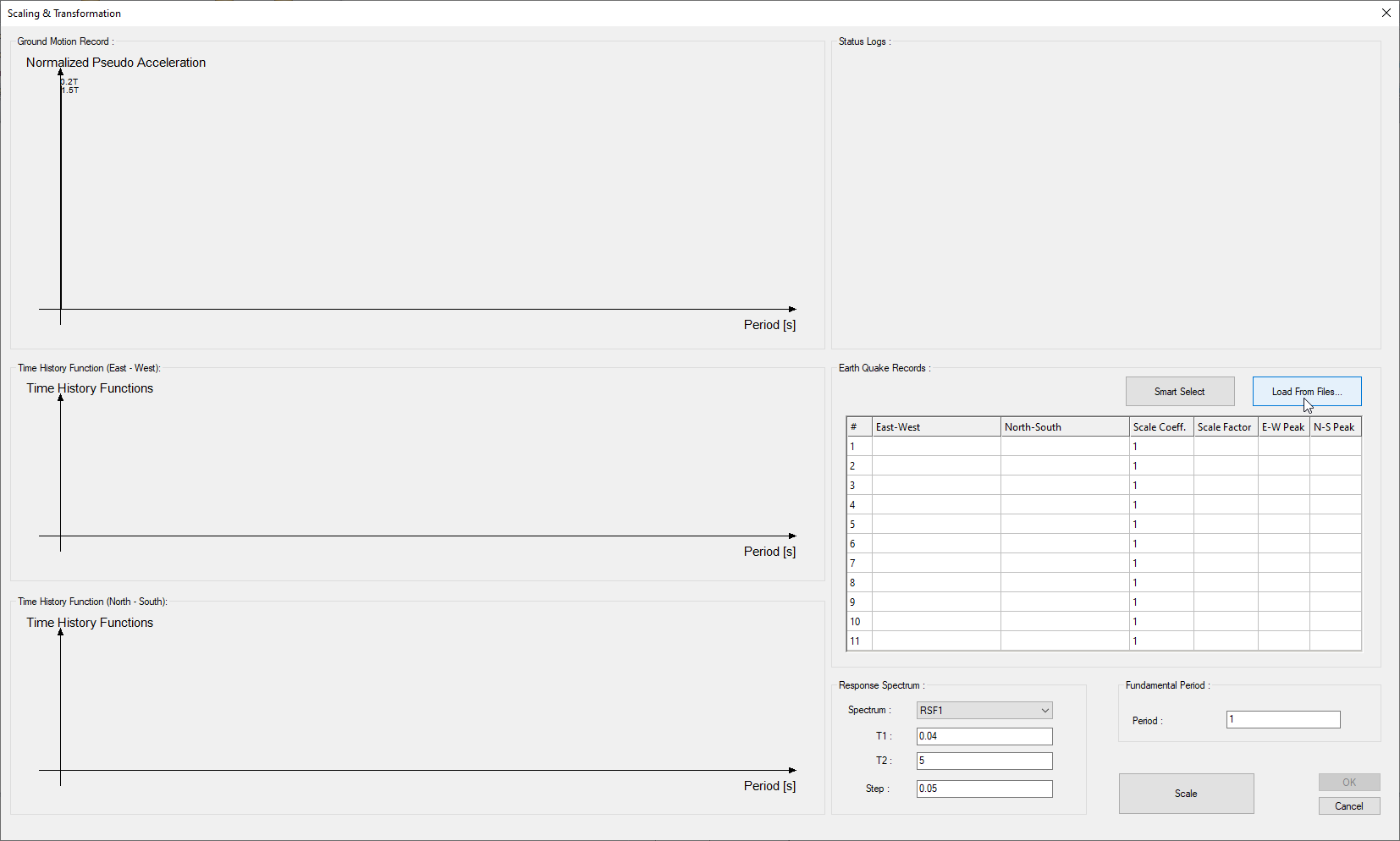Focus the T2 value field
Screen dimensions: 1400x841
point(984,761)
